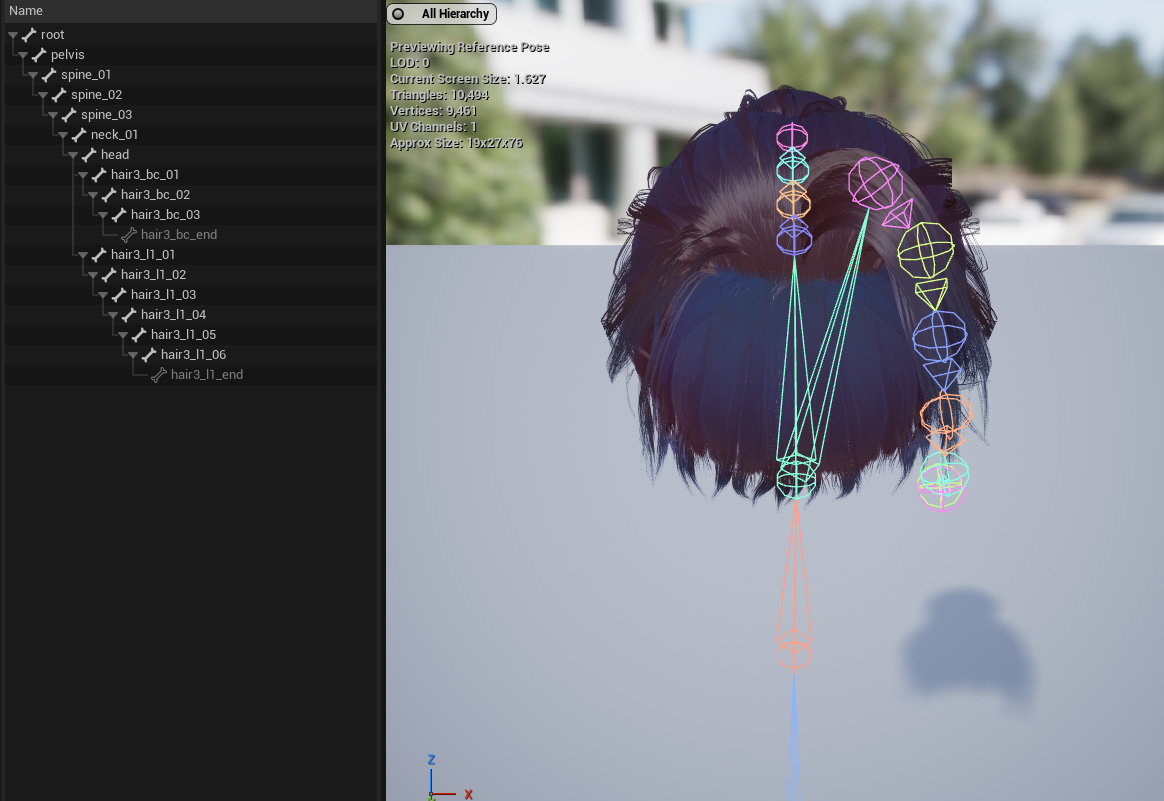The height and width of the screenshot is (801, 1164).
Task: Select the hair3_l1_04 bone name
Action: point(174,316)
